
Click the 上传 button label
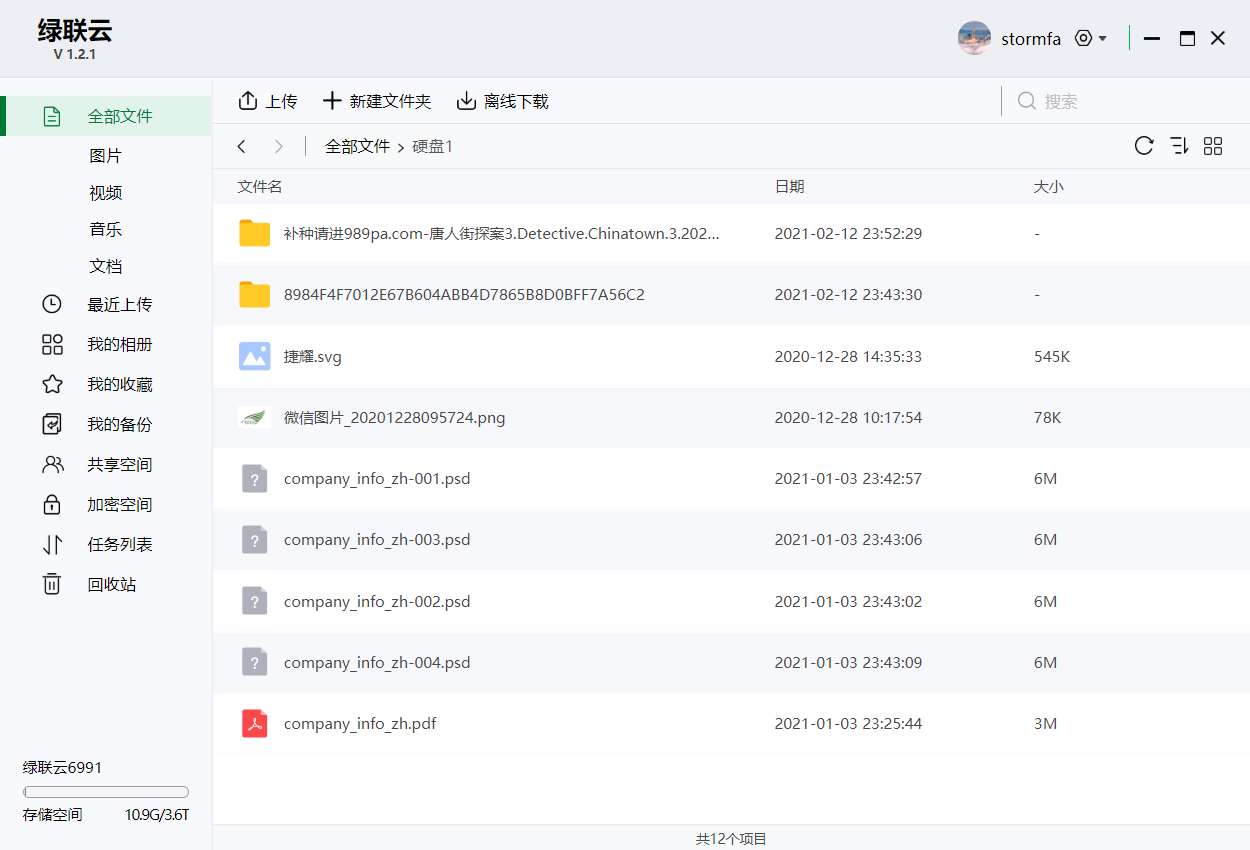click(x=281, y=101)
